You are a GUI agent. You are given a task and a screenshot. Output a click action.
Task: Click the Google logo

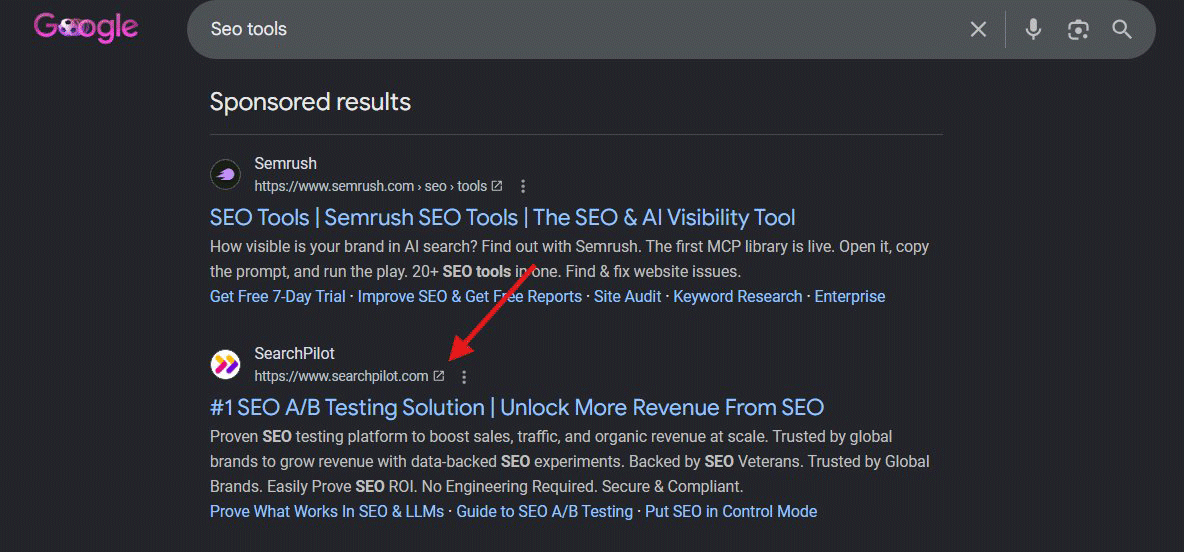point(85,29)
